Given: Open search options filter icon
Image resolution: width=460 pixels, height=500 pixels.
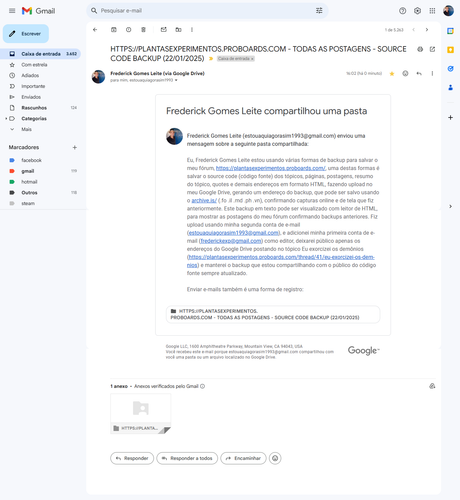Looking at the screenshot, I should point(319,11).
